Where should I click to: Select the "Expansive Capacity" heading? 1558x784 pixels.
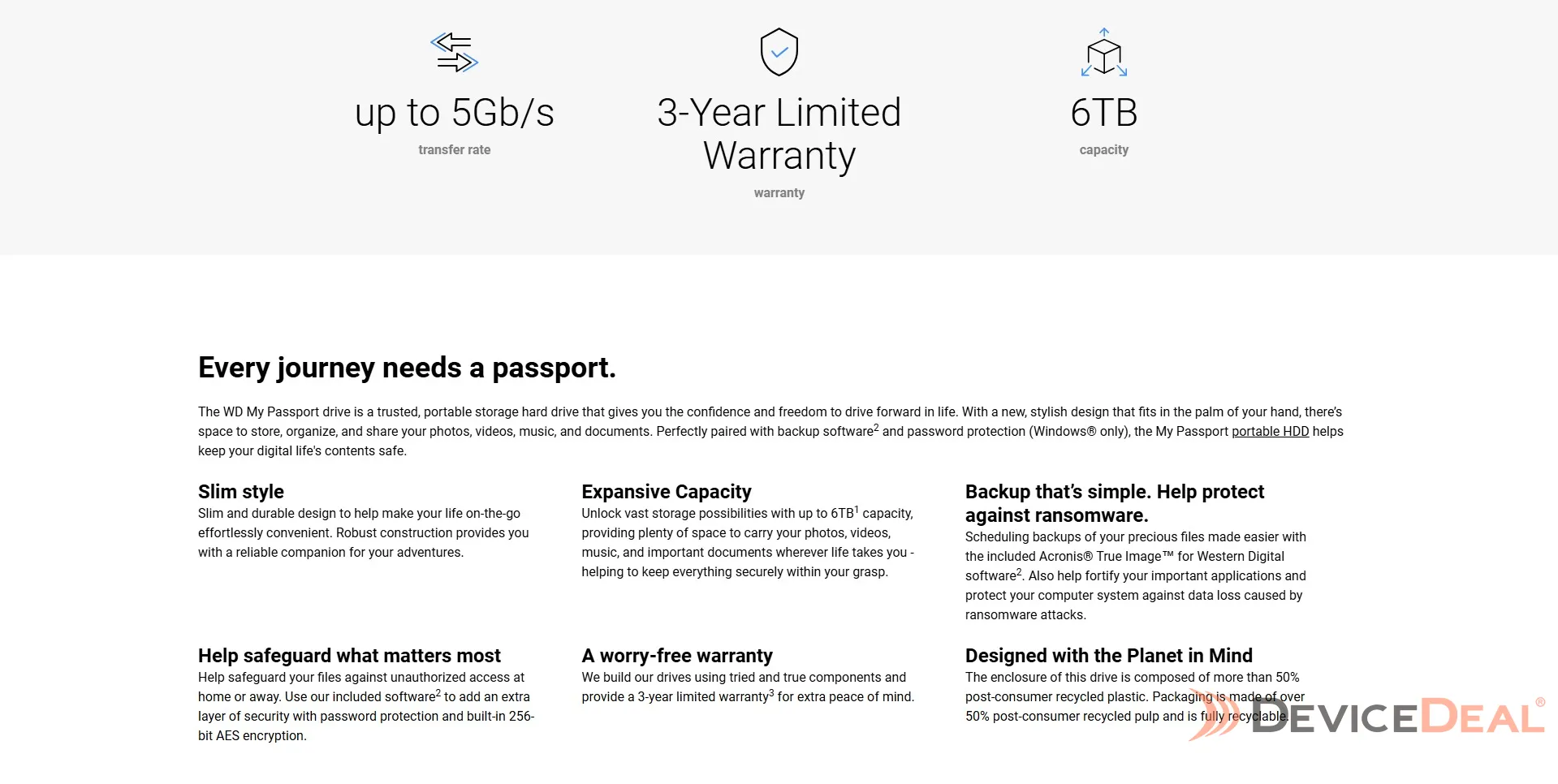pyautogui.click(x=667, y=492)
